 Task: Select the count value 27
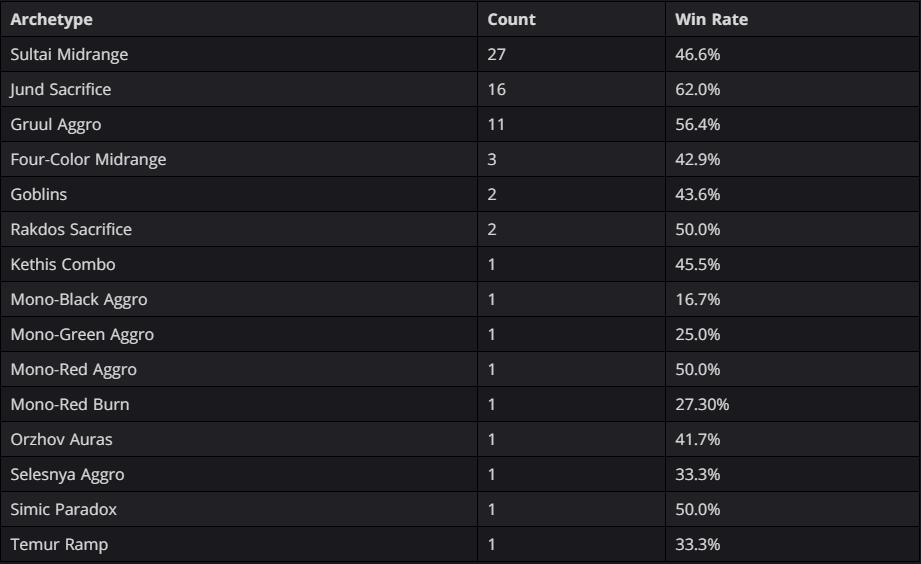click(x=496, y=54)
